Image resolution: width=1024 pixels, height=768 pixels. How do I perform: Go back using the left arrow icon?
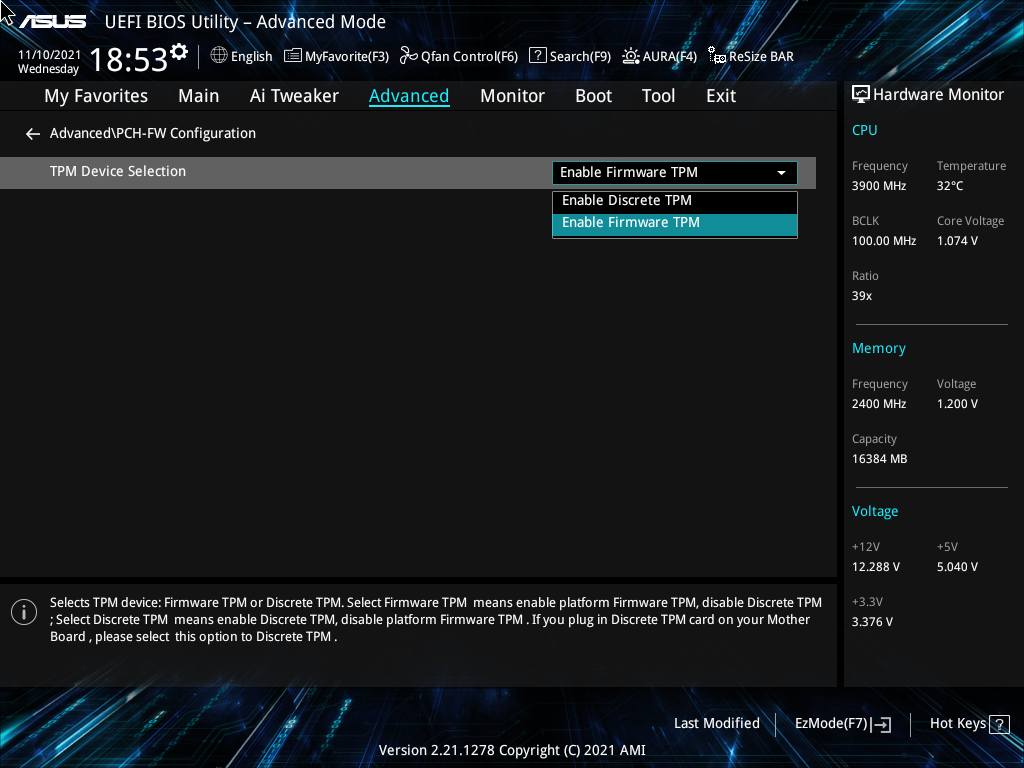point(33,134)
